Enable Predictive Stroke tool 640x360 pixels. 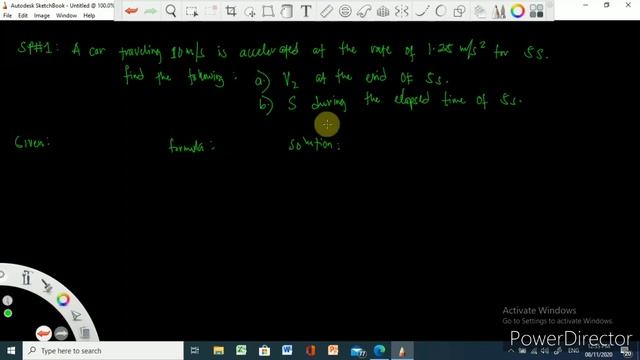[440, 11]
